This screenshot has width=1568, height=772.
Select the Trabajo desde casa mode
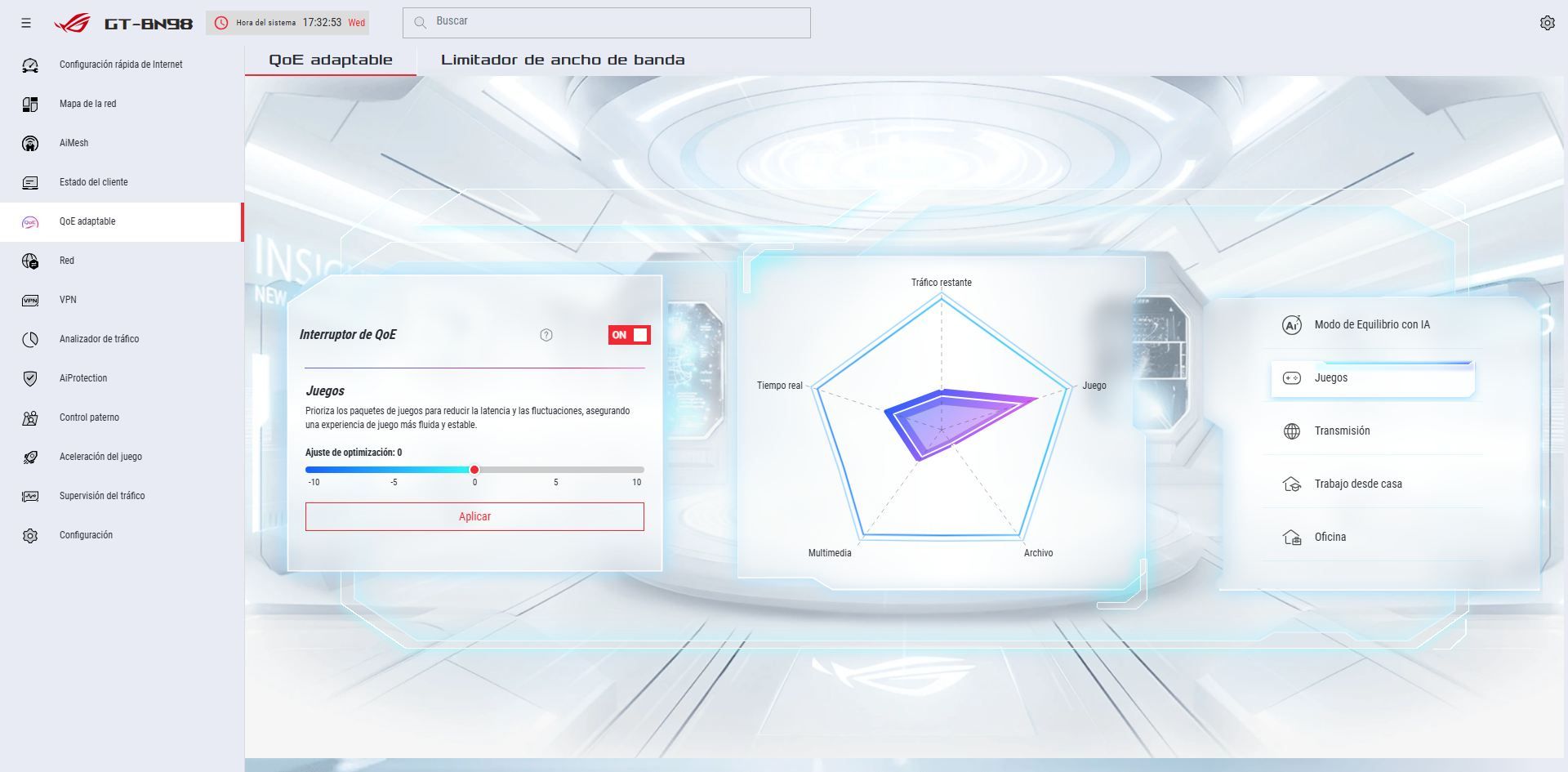click(1372, 484)
